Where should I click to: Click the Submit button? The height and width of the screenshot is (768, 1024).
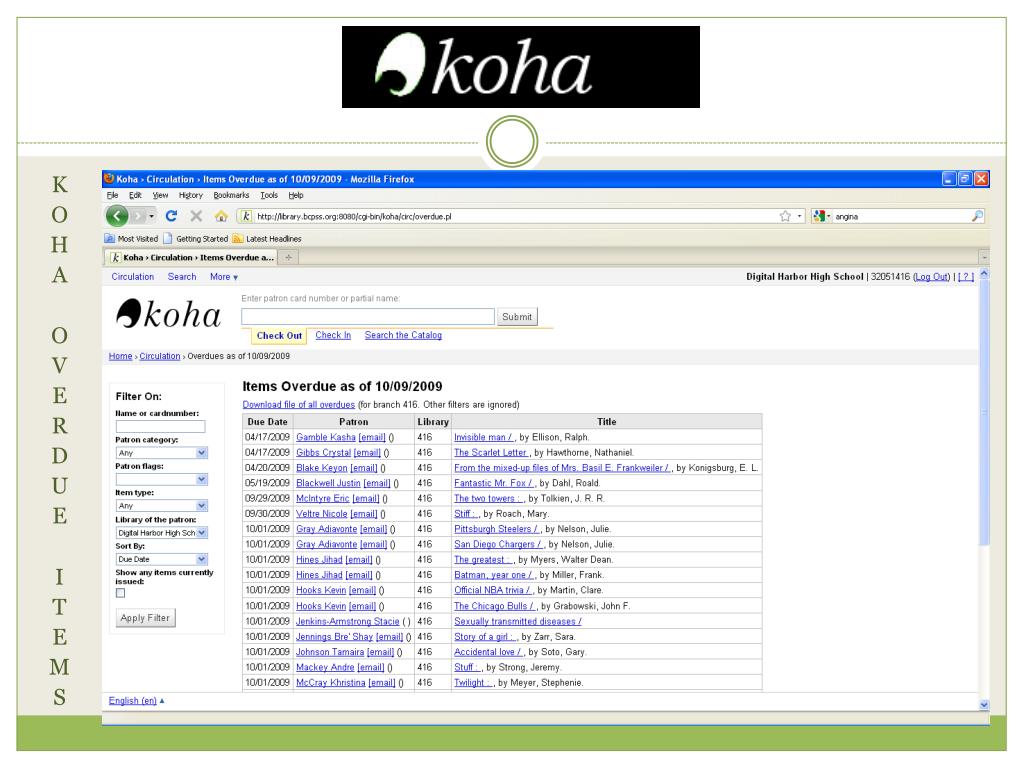pyautogui.click(x=517, y=317)
